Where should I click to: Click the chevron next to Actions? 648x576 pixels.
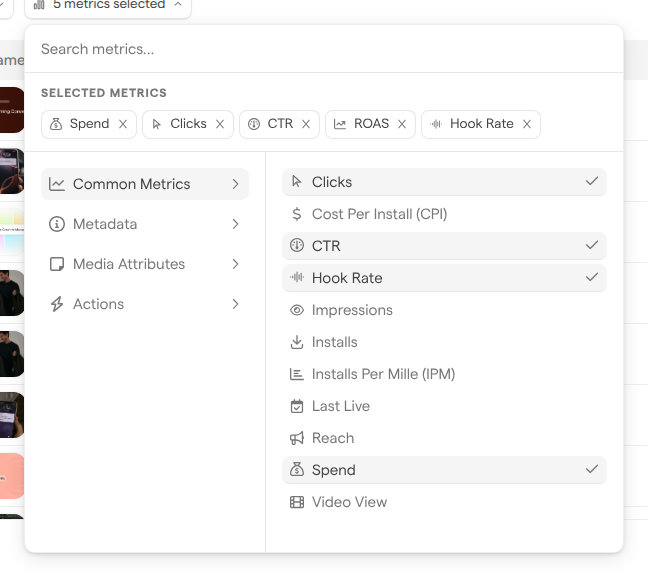[235, 304]
